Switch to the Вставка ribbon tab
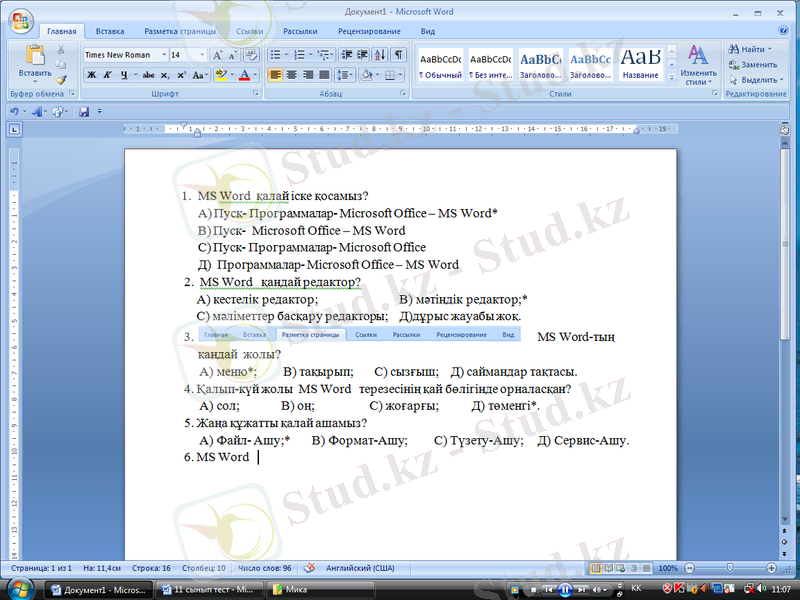Screen dimensions: 800x600 (x=110, y=31)
